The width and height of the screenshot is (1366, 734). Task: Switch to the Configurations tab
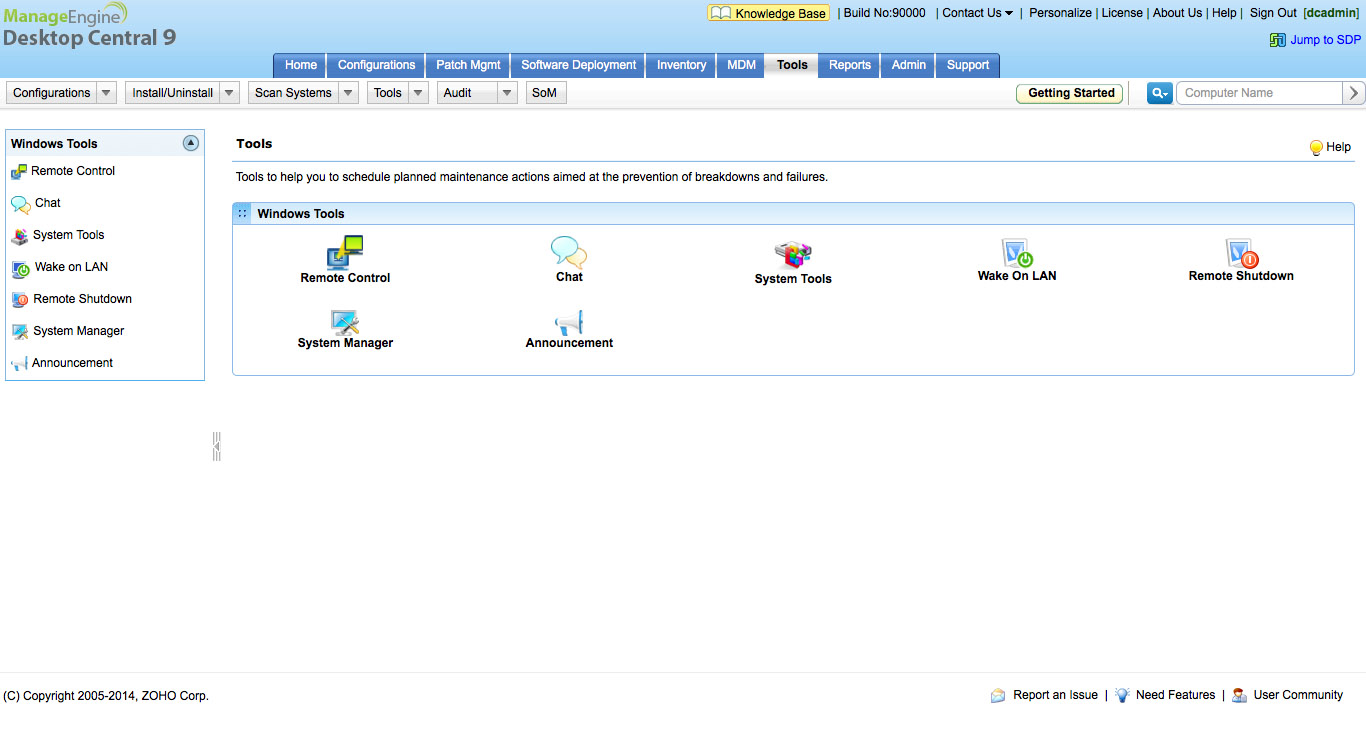click(x=376, y=65)
